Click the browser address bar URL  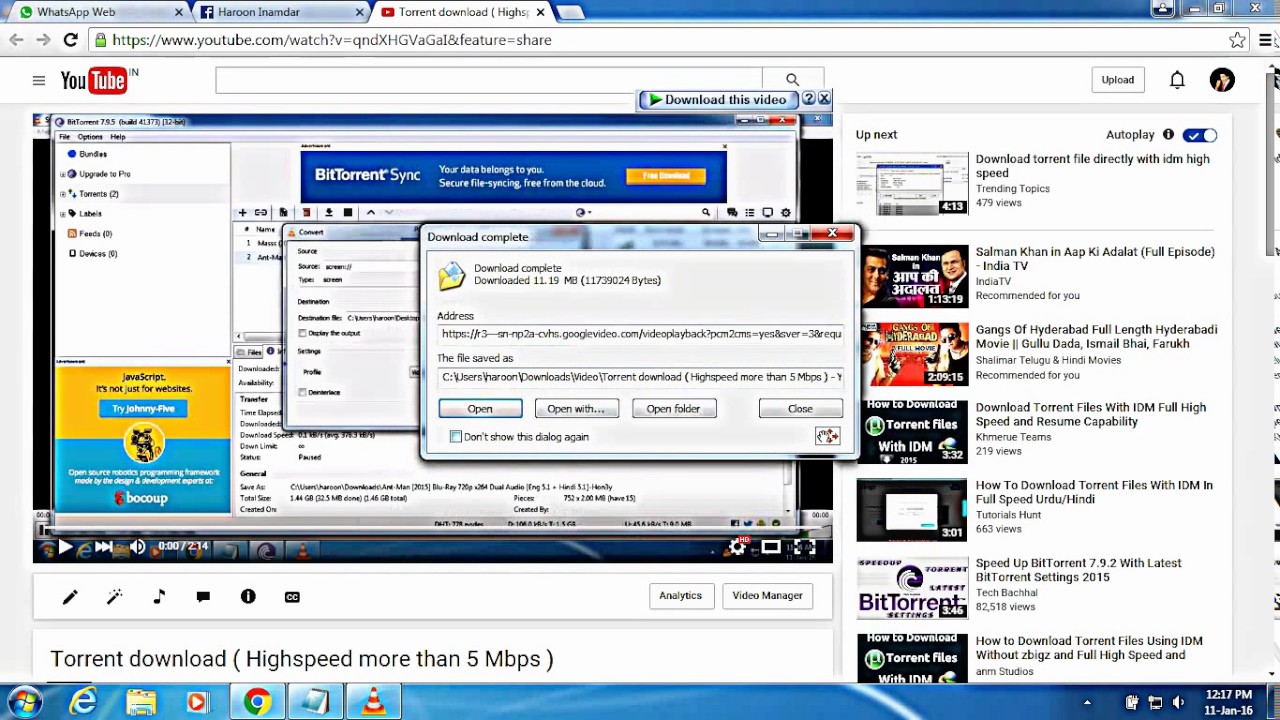coord(332,40)
